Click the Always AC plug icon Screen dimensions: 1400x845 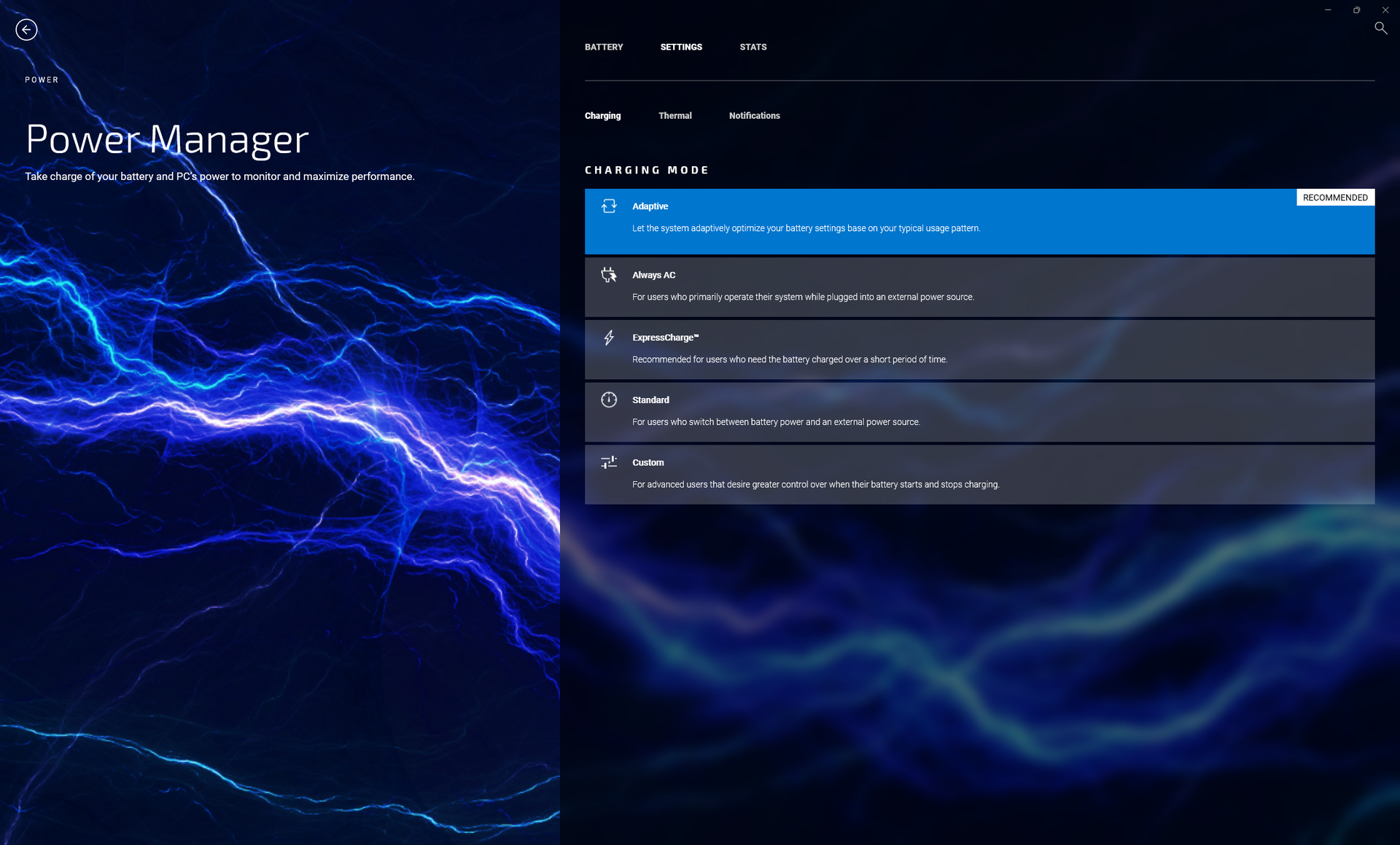coord(609,275)
